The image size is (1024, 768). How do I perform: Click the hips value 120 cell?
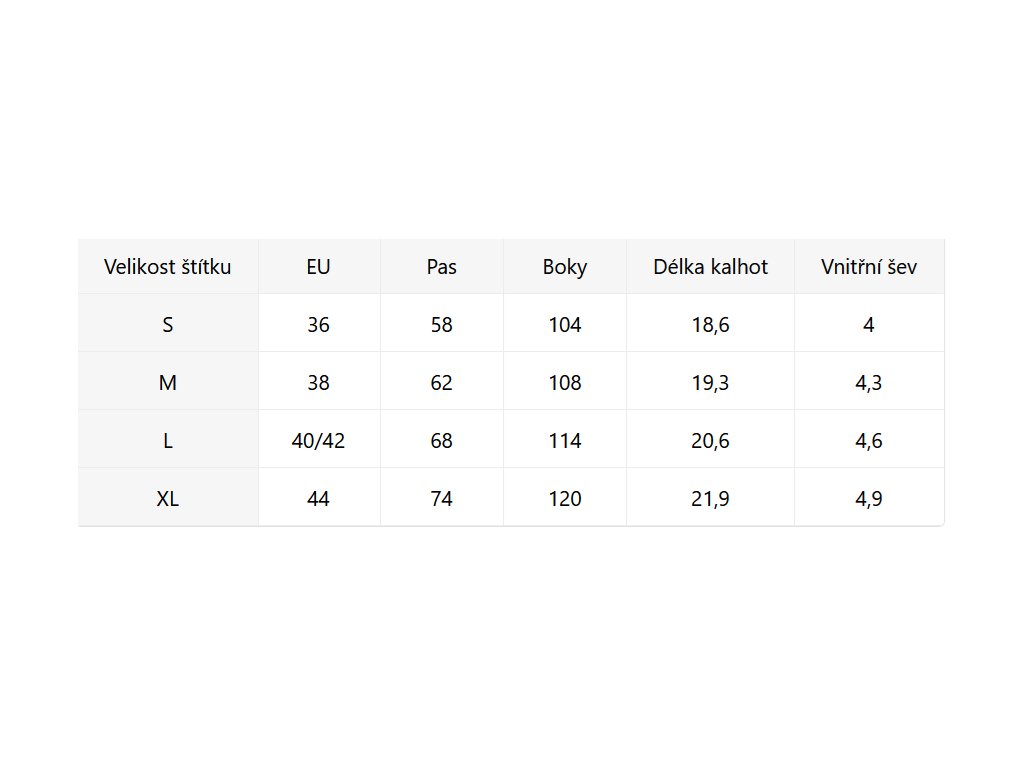(565, 499)
